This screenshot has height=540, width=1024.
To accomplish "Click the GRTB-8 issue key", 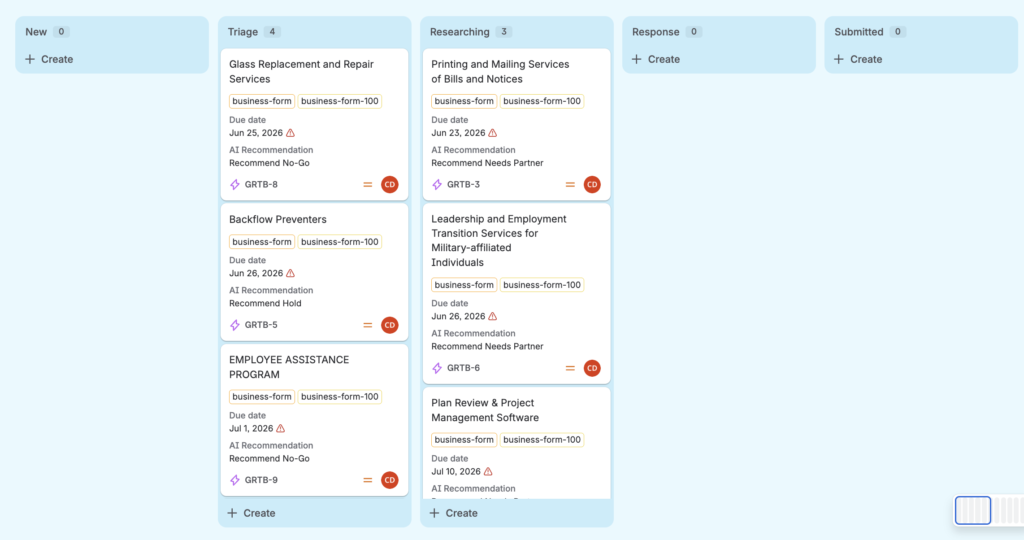I will pos(261,185).
